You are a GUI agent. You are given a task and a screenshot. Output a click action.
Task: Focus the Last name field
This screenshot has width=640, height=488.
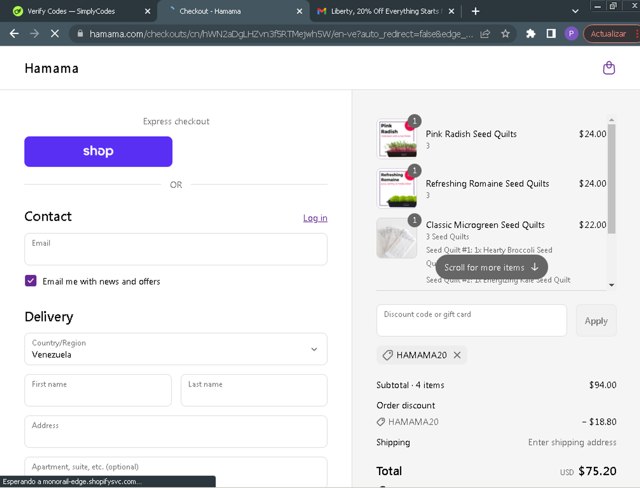[254, 390]
